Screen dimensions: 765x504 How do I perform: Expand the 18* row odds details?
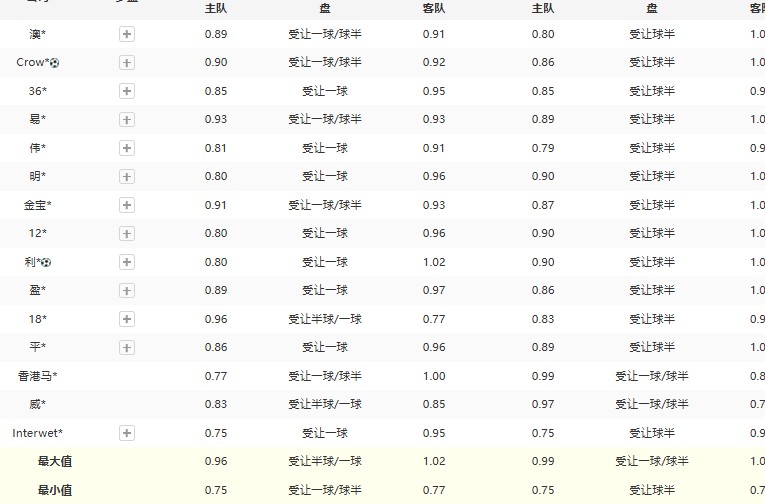click(x=127, y=319)
